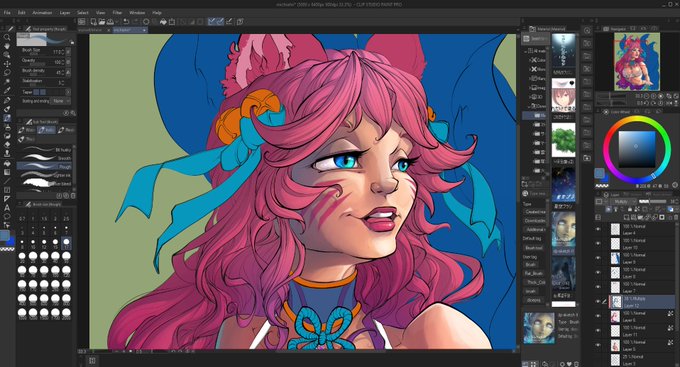The height and width of the screenshot is (367, 680).
Task: Click the green tree material thumbnail
Action: (x=563, y=140)
